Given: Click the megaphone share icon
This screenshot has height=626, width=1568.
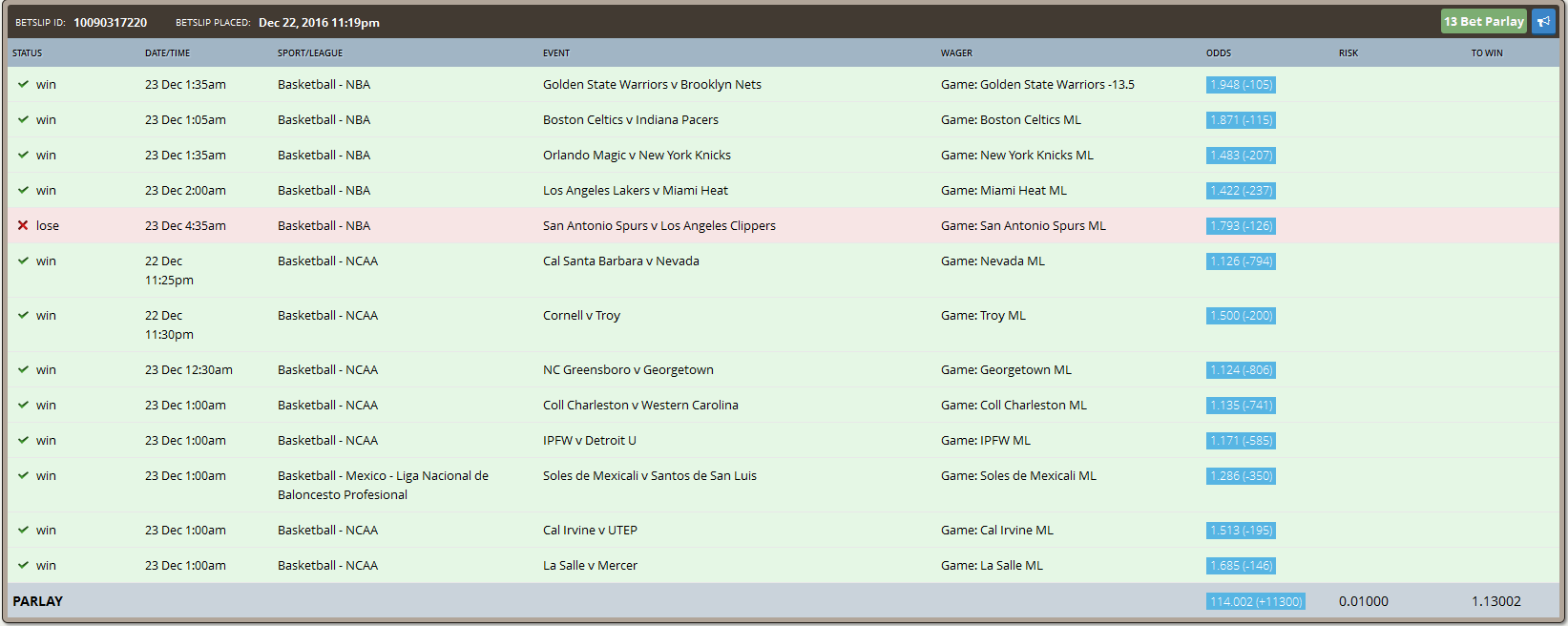Looking at the screenshot, I should pyautogui.click(x=1543, y=22).
